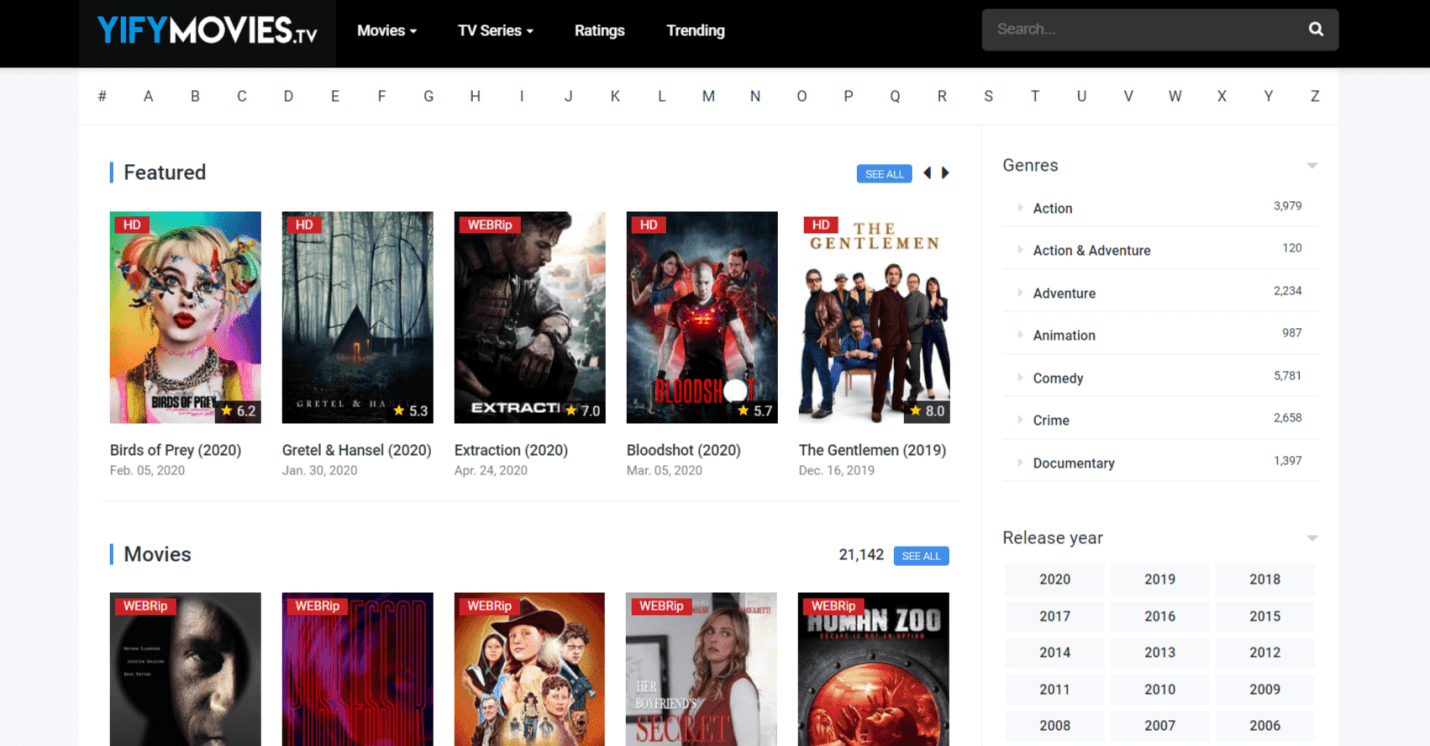Choose release year 2012
This screenshot has height=746, width=1430.
pyautogui.click(x=1265, y=652)
